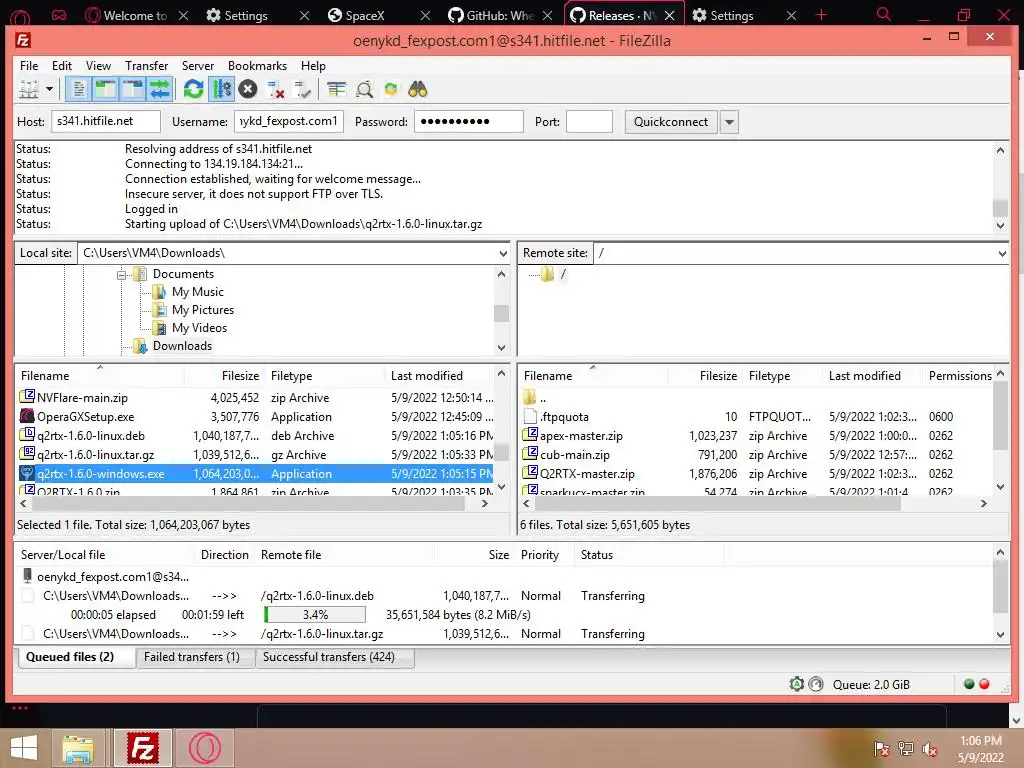
Task: Click the Port input field
Action: pos(589,121)
